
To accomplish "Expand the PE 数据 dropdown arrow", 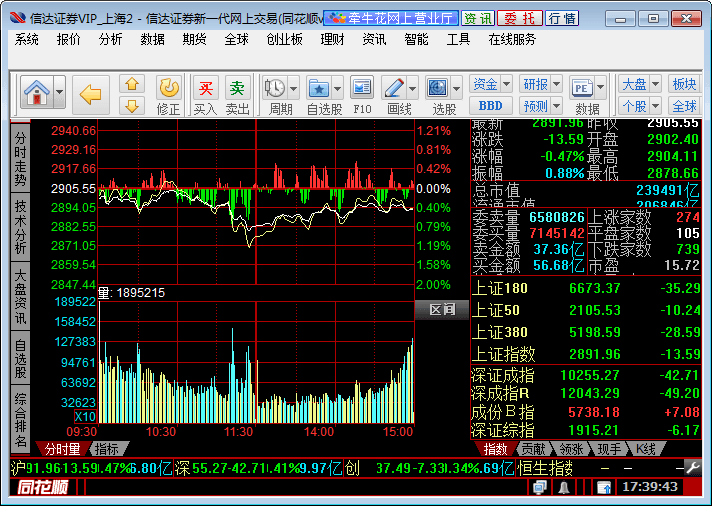I will point(600,88).
